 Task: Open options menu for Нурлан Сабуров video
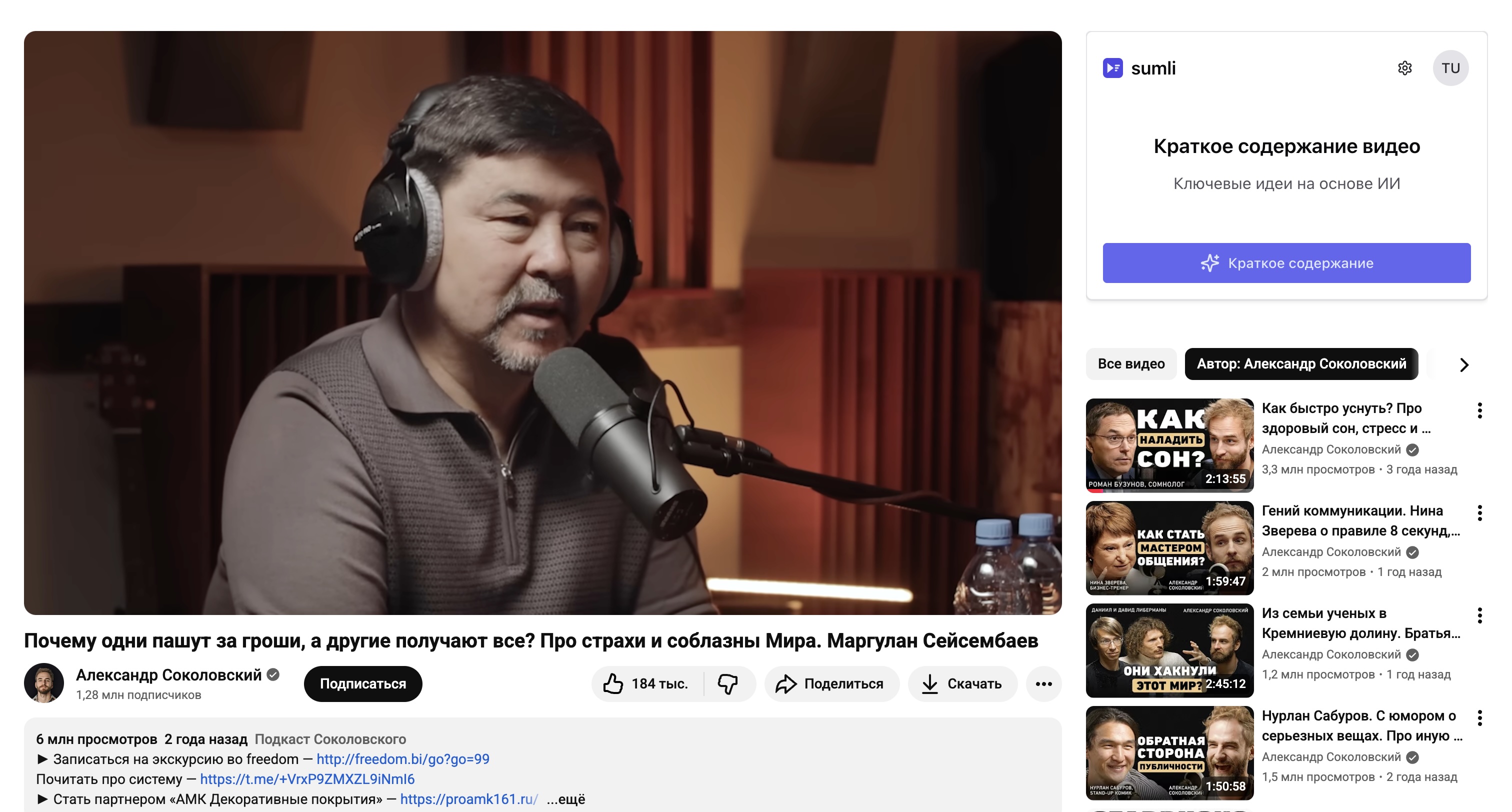click(x=1479, y=717)
